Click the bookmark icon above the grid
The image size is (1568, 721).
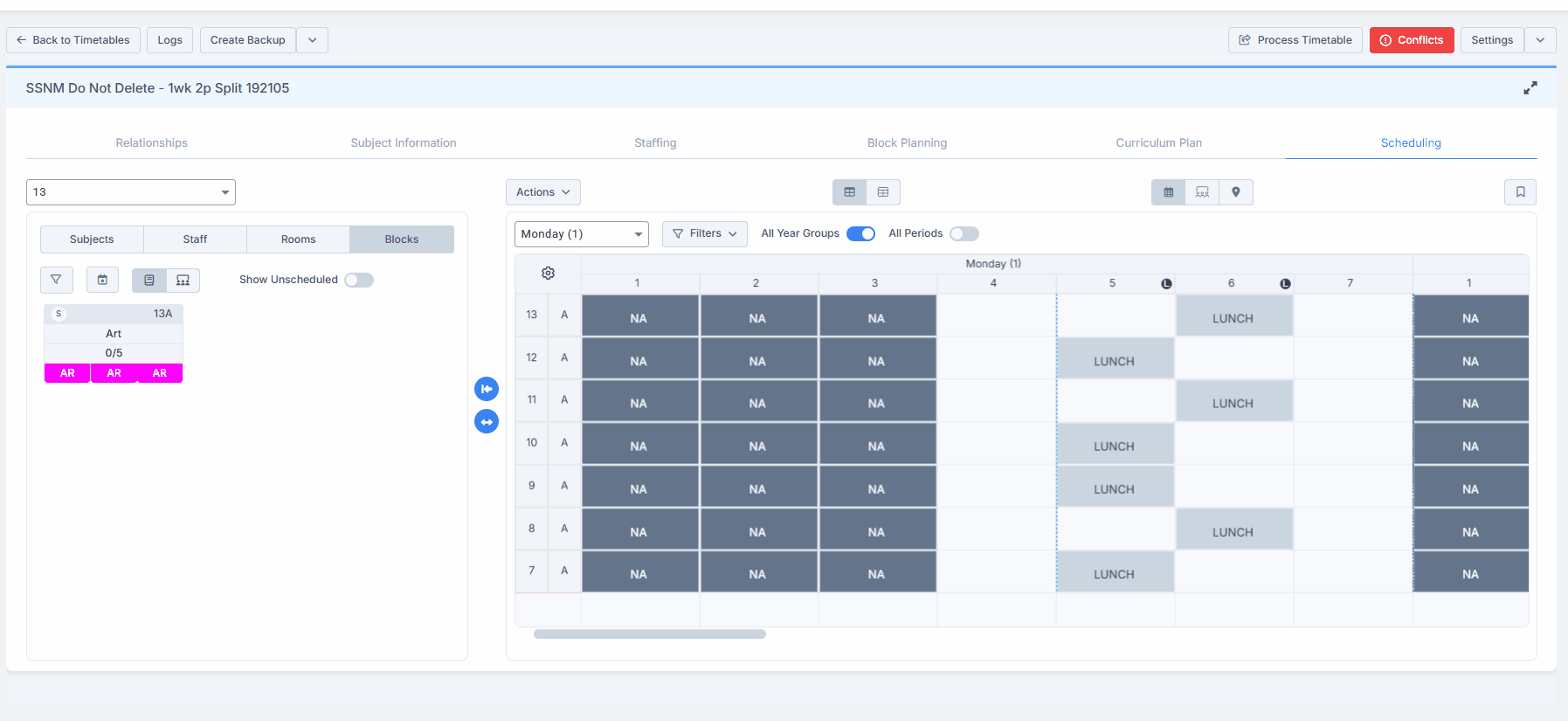[x=1520, y=192]
